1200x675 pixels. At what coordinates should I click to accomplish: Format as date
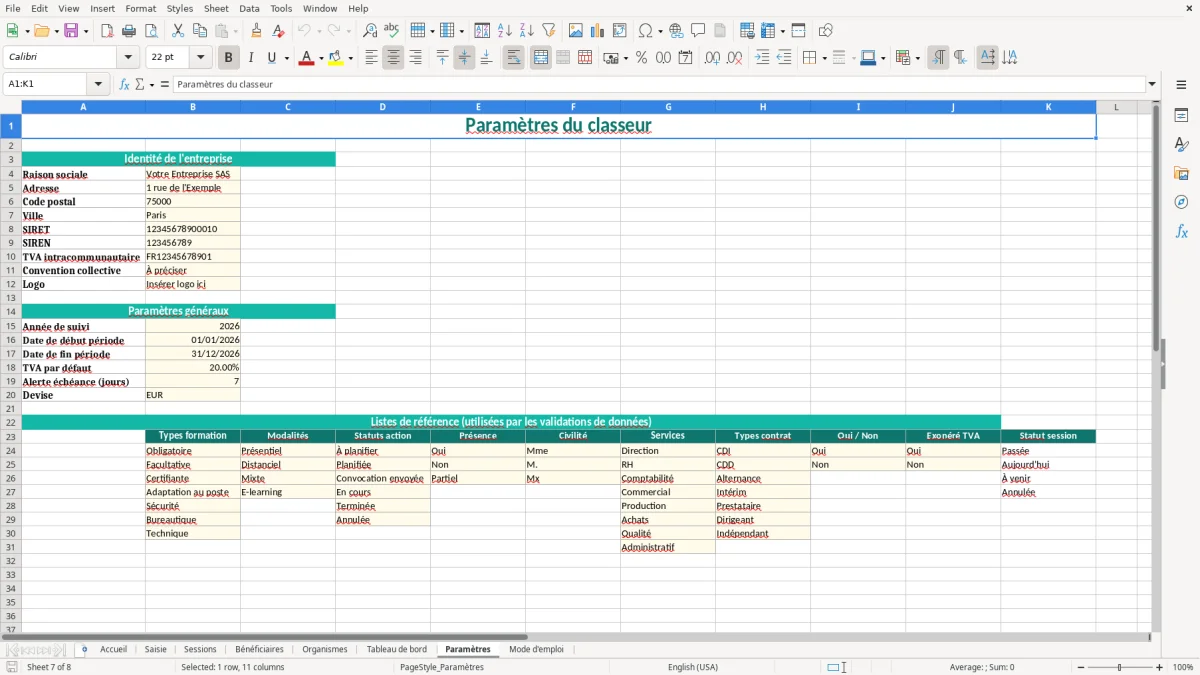coord(685,58)
